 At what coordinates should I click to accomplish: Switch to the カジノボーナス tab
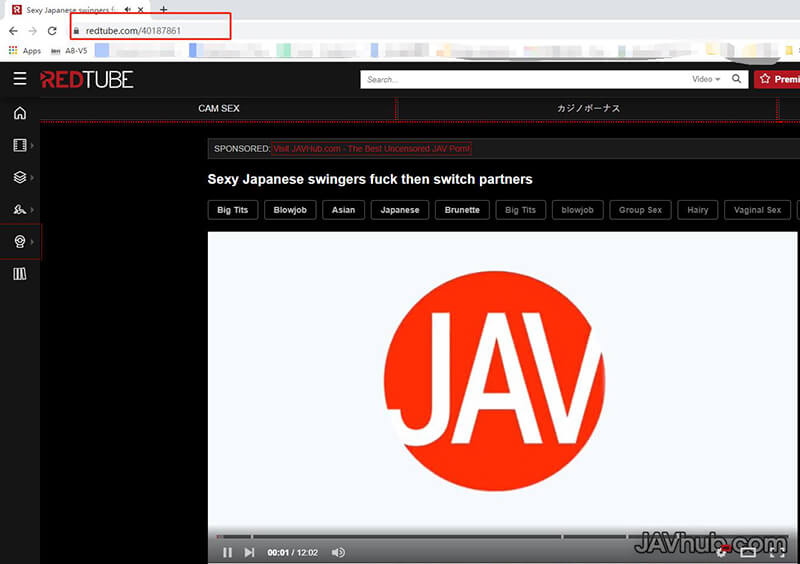click(x=588, y=108)
